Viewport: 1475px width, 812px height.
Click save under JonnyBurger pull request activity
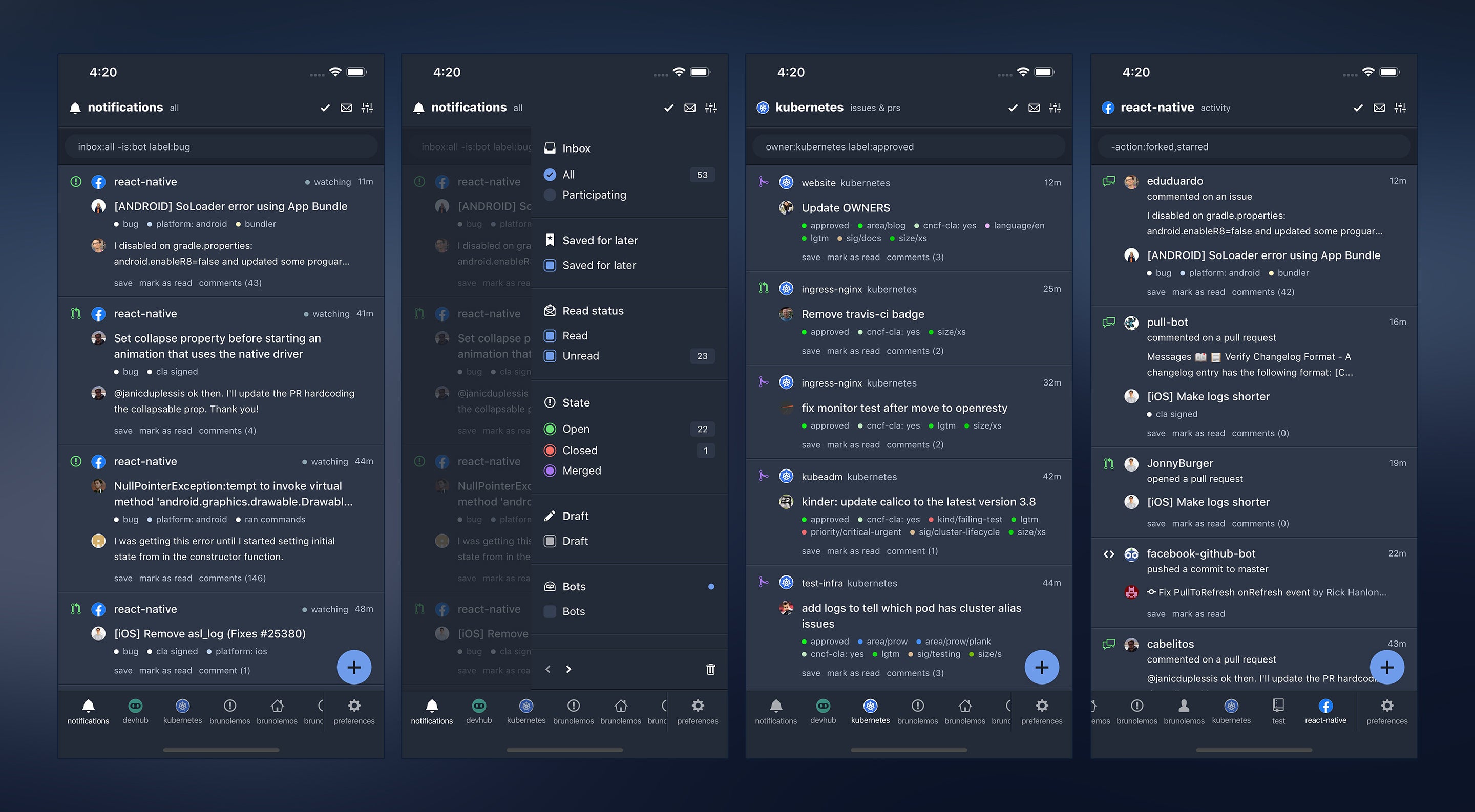click(x=1156, y=524)
